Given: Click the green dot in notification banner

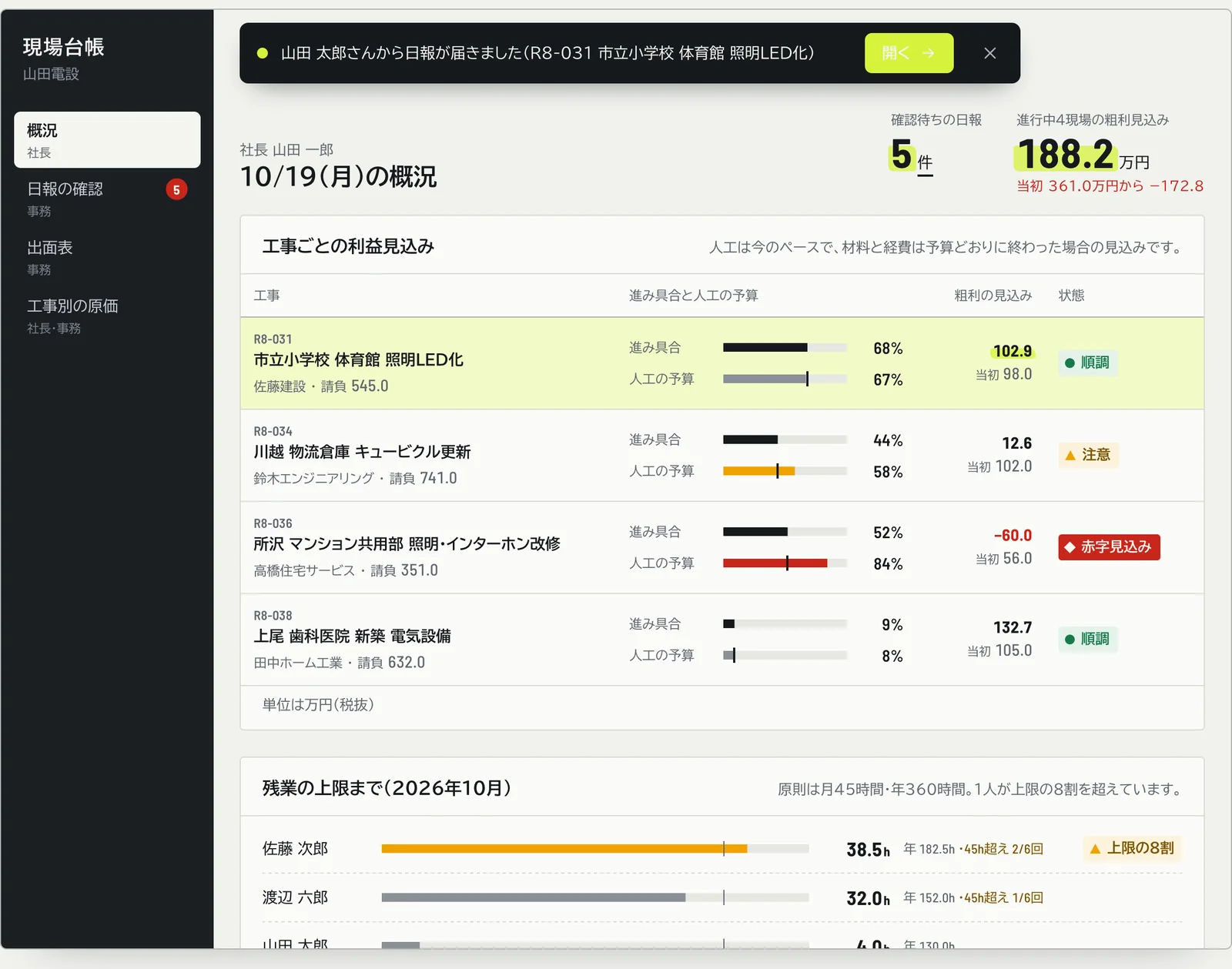Looking at the screenshot, I should [x=263, y=53].
